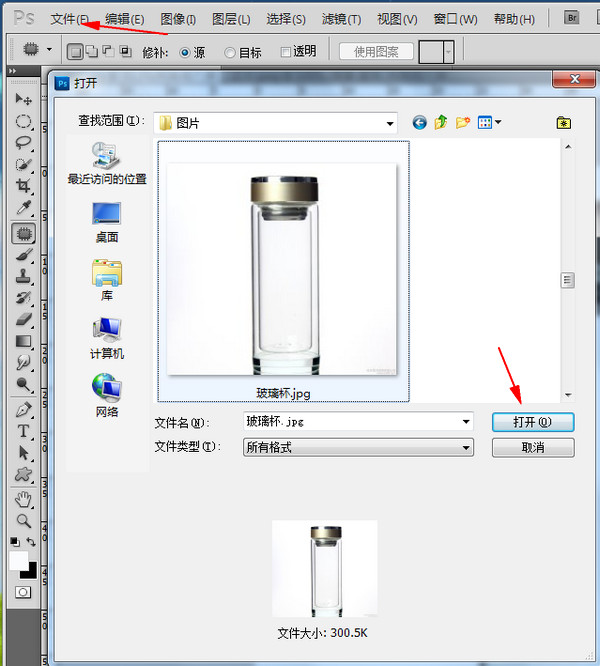Click the foreground color swatch
The width and height of the screenshot is (600, 666).
[18, 560]
